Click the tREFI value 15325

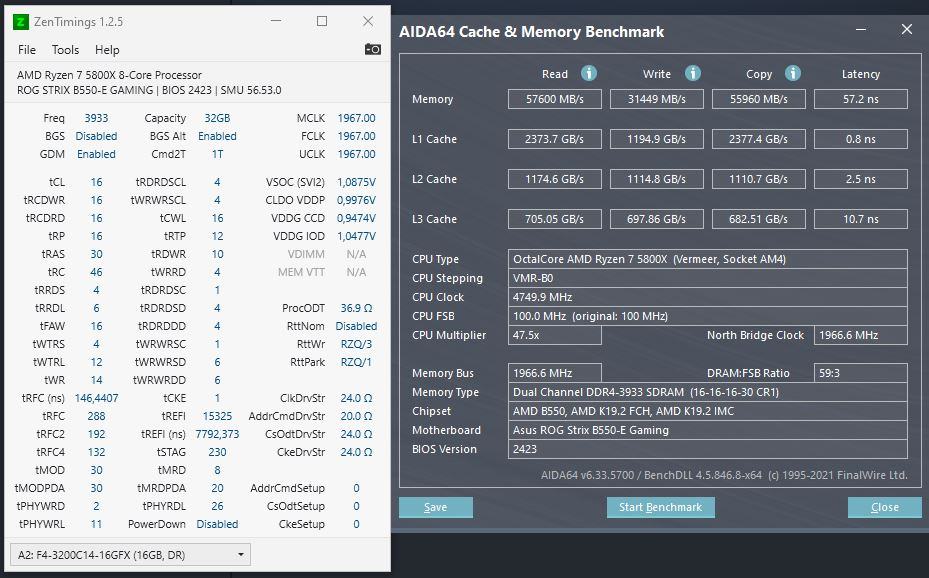pos(217,416)
